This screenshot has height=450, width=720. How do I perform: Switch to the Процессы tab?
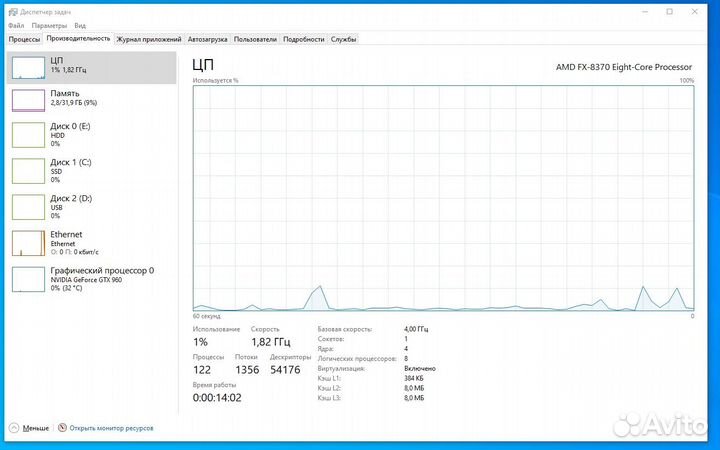click(24, 39)
